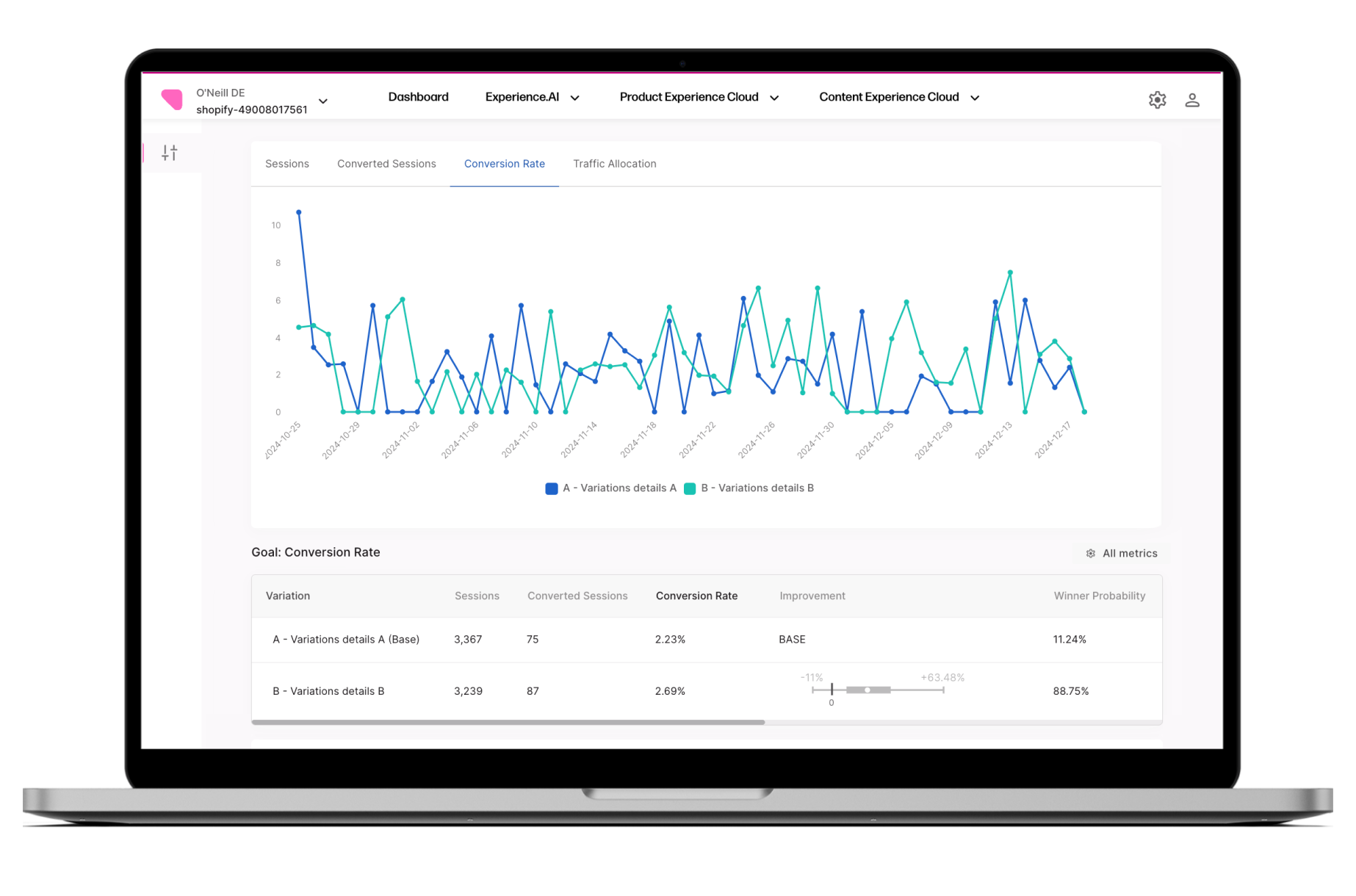Click the All metrics button
The image size is (1356, 896).
[1122, 554]
